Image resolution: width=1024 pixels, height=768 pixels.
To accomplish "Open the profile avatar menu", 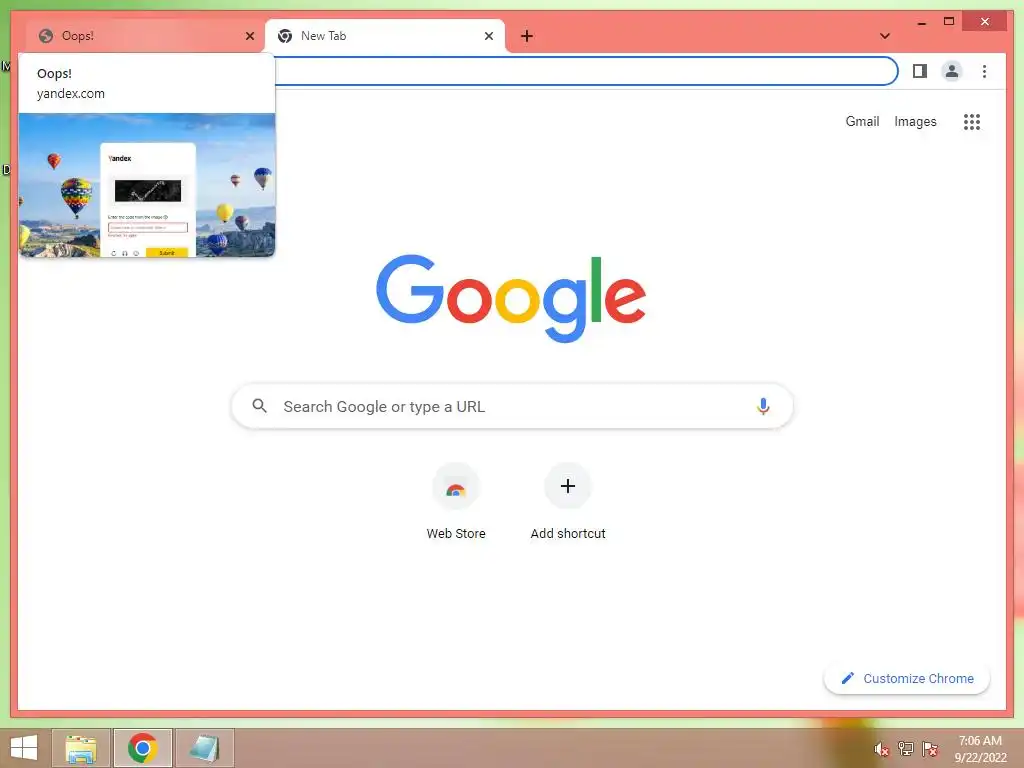I will tap(952, 71).
